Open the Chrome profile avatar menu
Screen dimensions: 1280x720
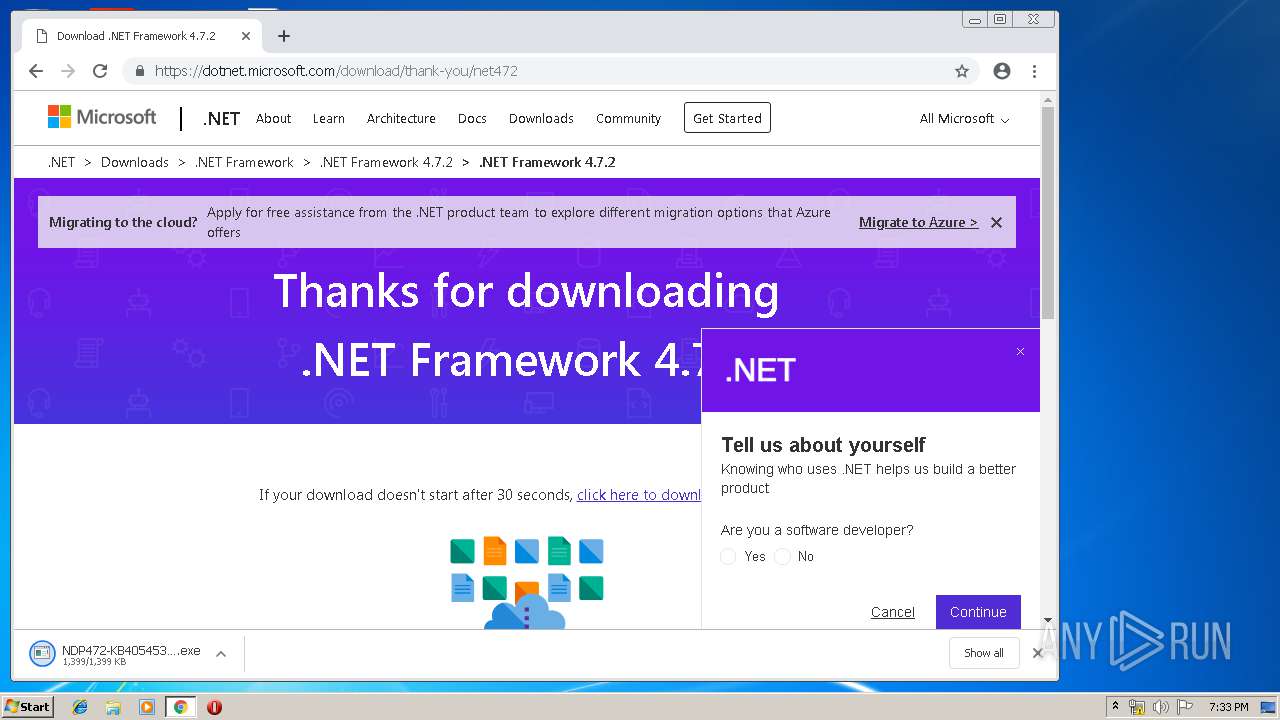[x=1002, y=71]
